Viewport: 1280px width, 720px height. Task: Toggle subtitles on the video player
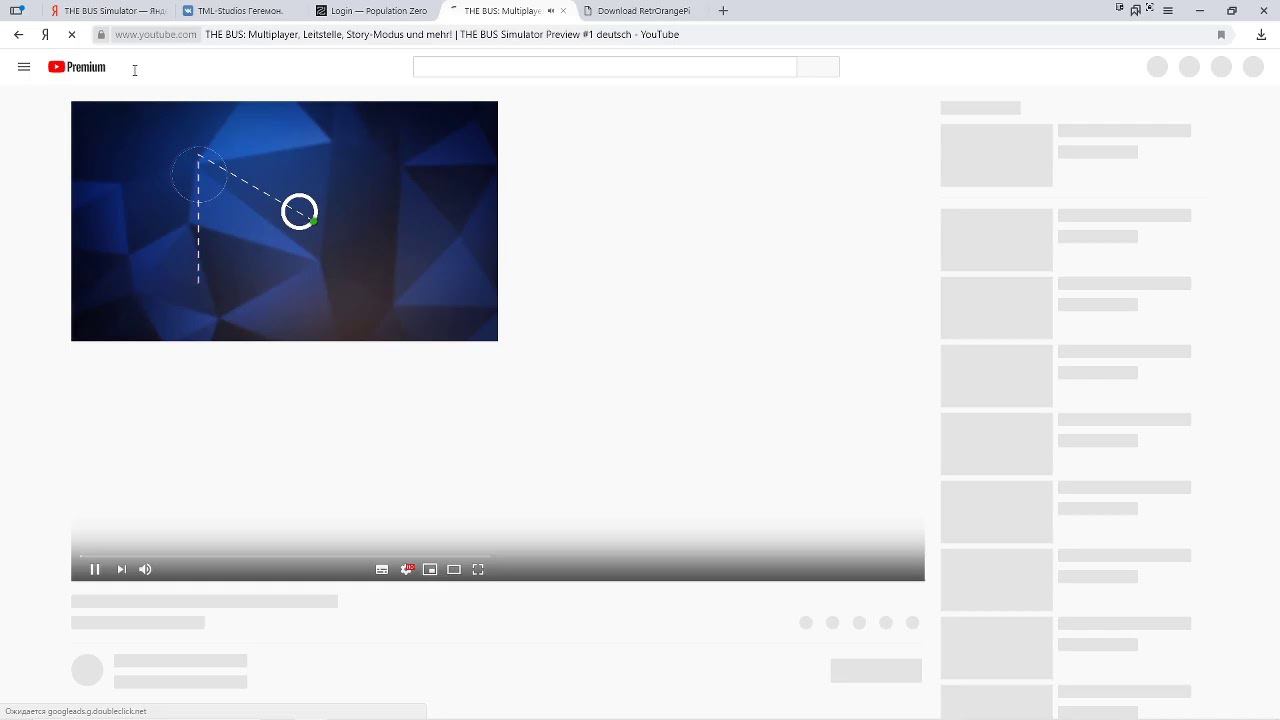(x=382, y=569)
